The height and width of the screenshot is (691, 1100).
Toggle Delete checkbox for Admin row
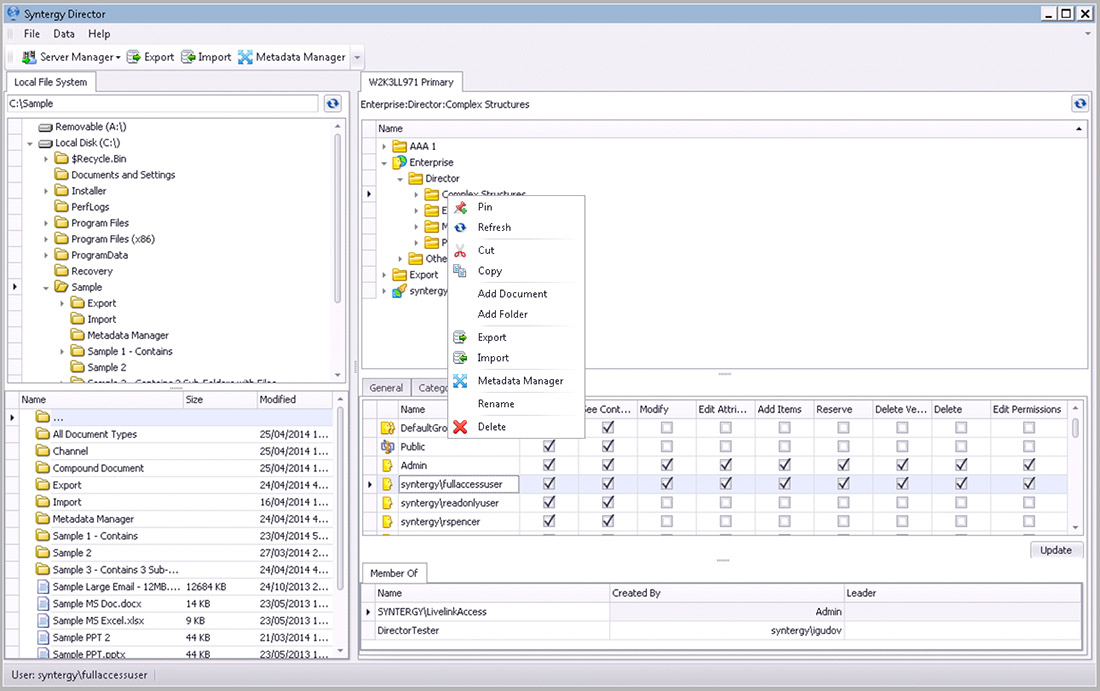tap(961, 465)
